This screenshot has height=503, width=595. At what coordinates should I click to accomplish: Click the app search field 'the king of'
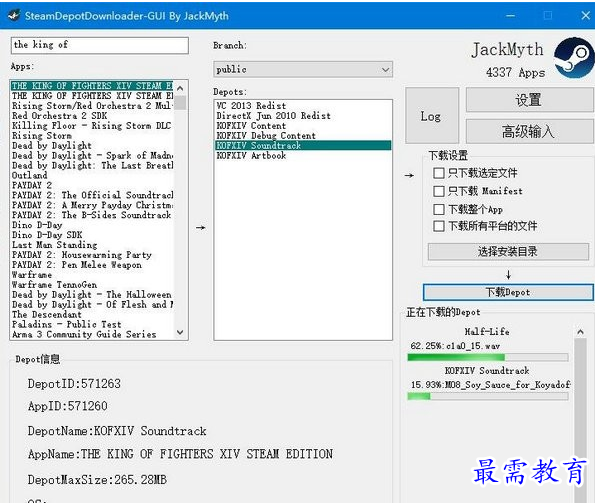click(x=100, y=45)
